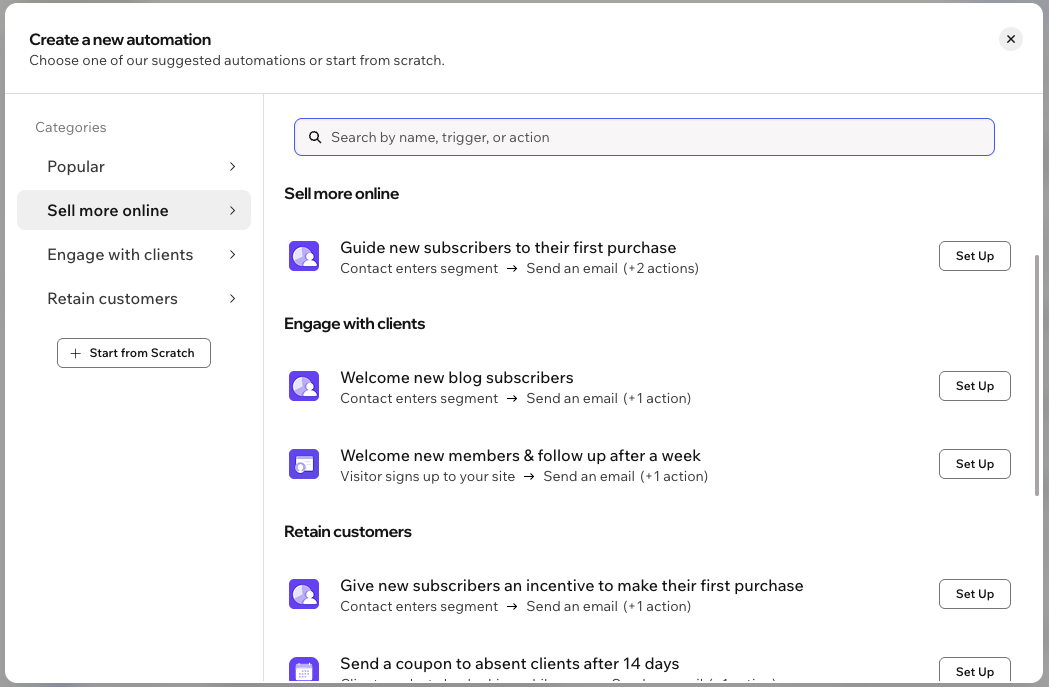Close the Create a new automation dialog

[x=1011, y=39]
